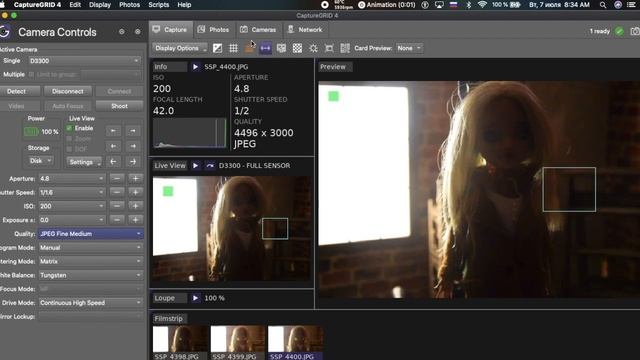Open the Aperture 4.8 dropdown
Viewport: 640px width, 360px height.
[72, 178]
